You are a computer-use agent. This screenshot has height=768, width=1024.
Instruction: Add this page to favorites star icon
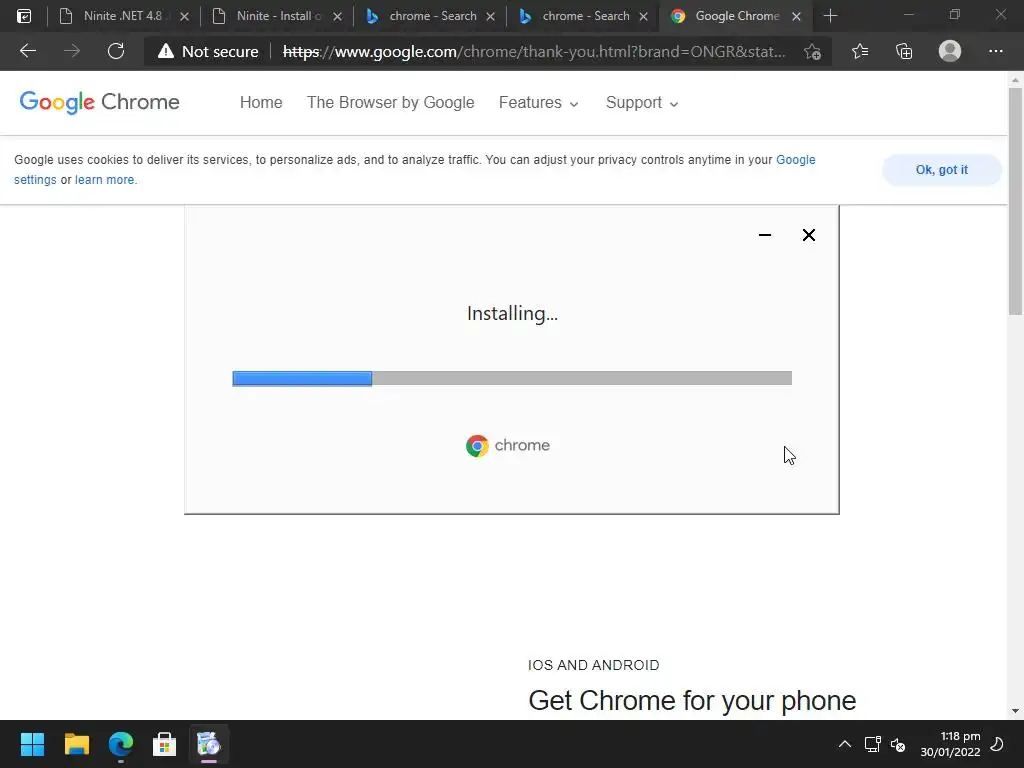click(812, 51)
